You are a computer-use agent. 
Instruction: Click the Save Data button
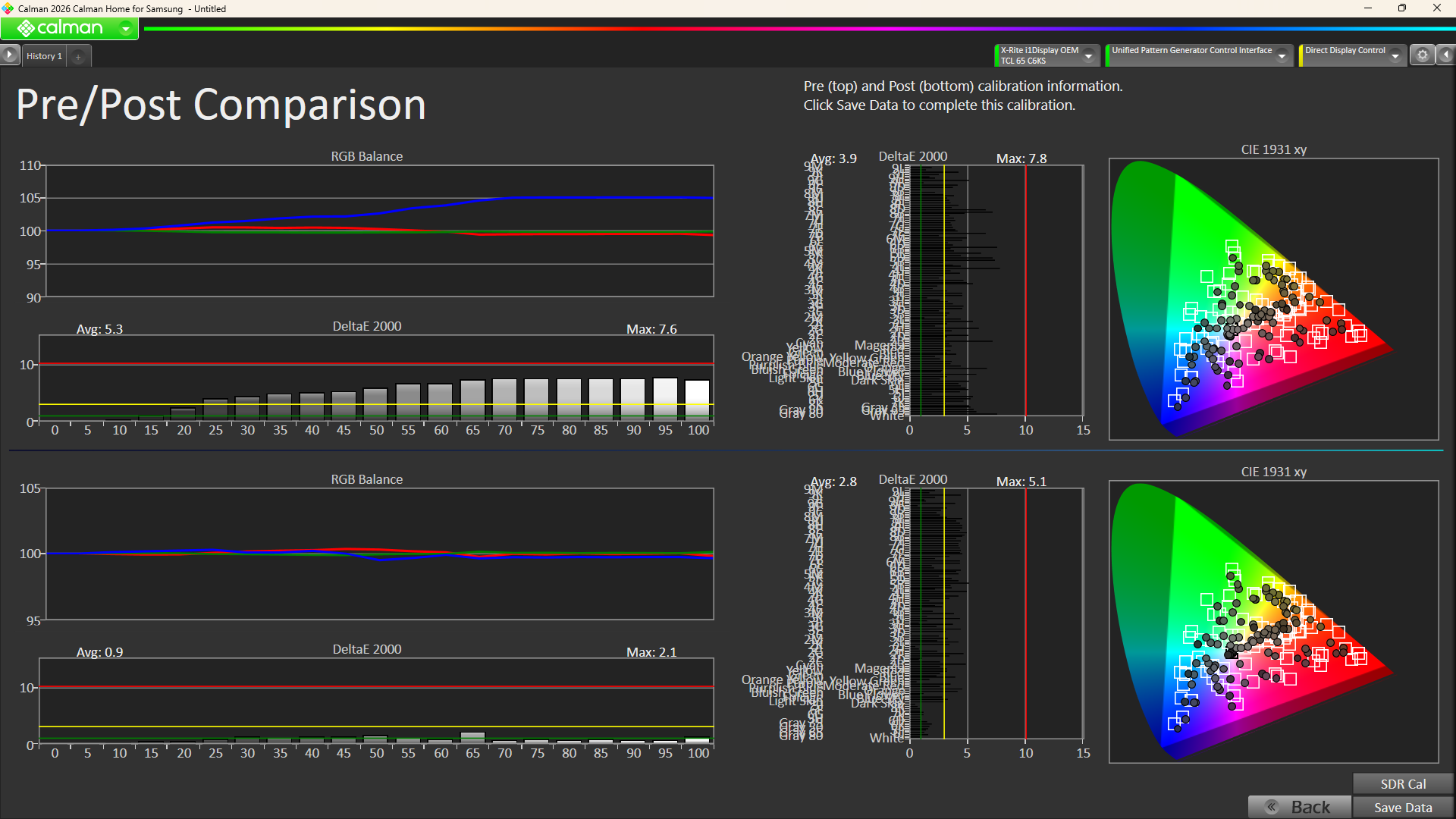pyautogui.click(x=1403, y=808)
